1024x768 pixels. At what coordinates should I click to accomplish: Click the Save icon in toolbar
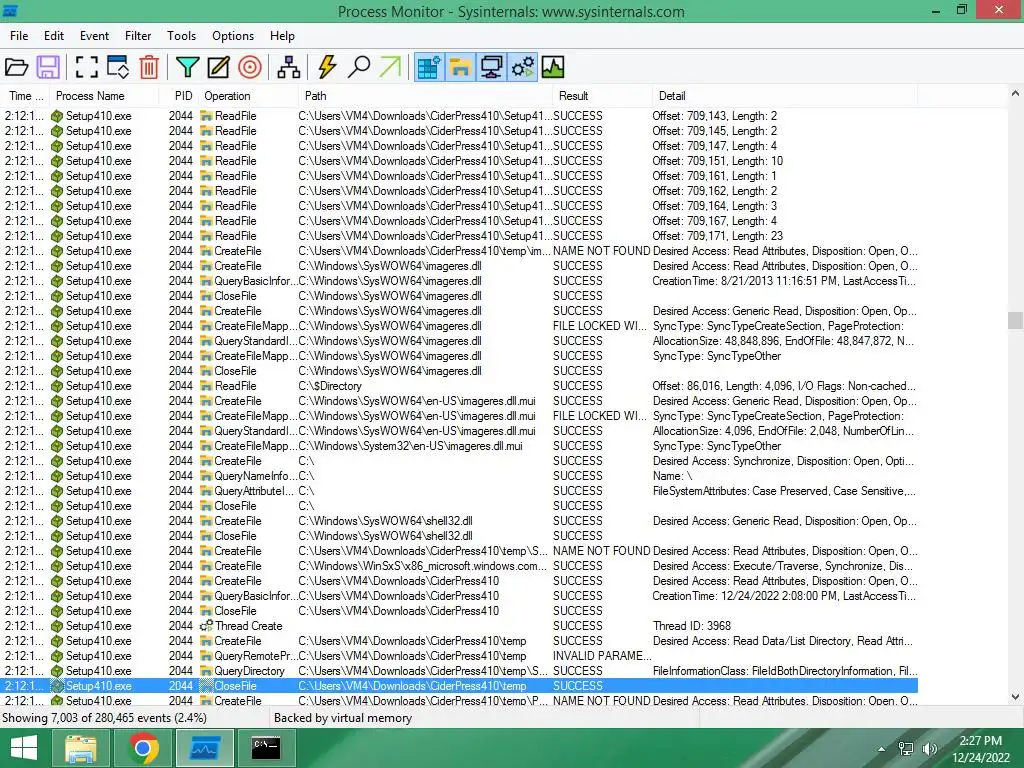[48, 67]
